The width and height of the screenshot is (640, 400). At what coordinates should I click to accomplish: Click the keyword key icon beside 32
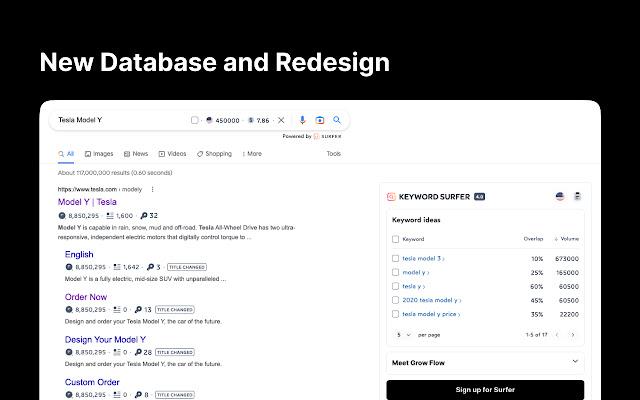(x=144, y=216)
